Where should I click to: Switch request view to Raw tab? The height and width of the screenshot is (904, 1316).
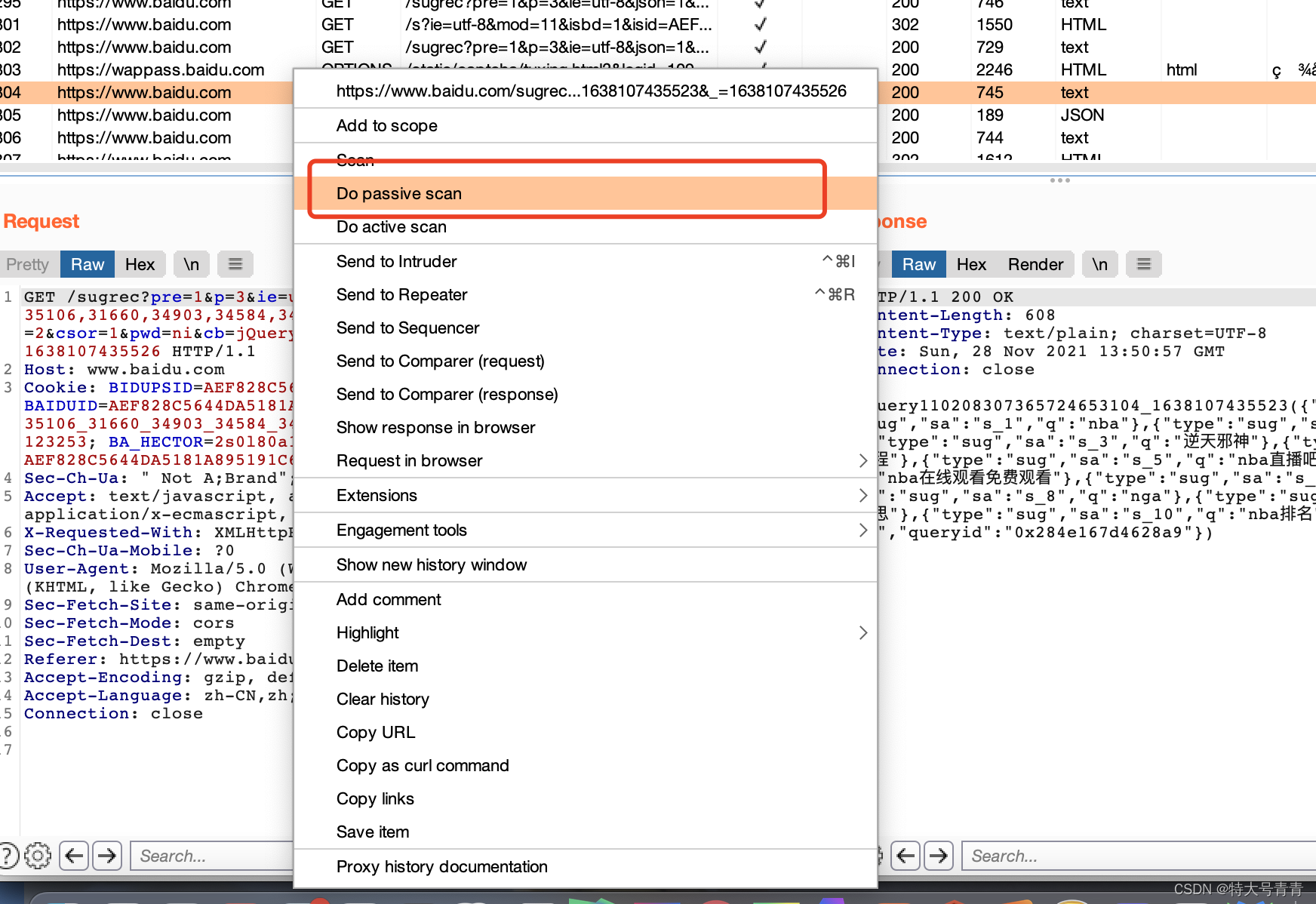(88, 264)
